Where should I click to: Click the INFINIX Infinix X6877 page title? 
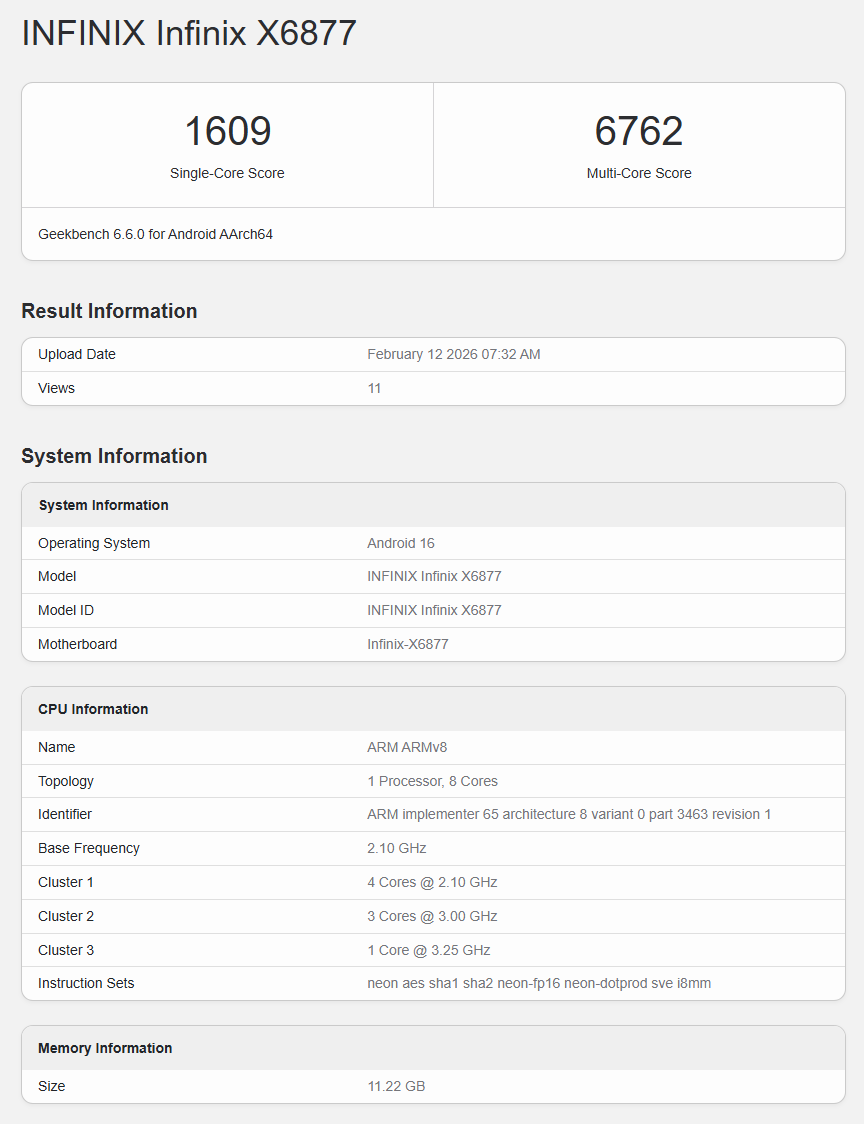(188, 33)
